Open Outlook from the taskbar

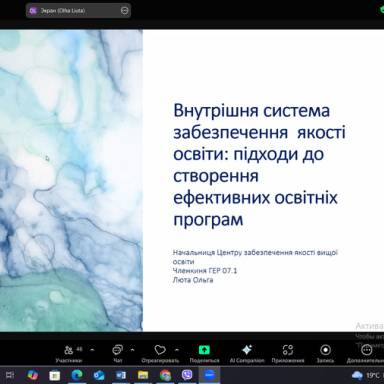point(99,376)
